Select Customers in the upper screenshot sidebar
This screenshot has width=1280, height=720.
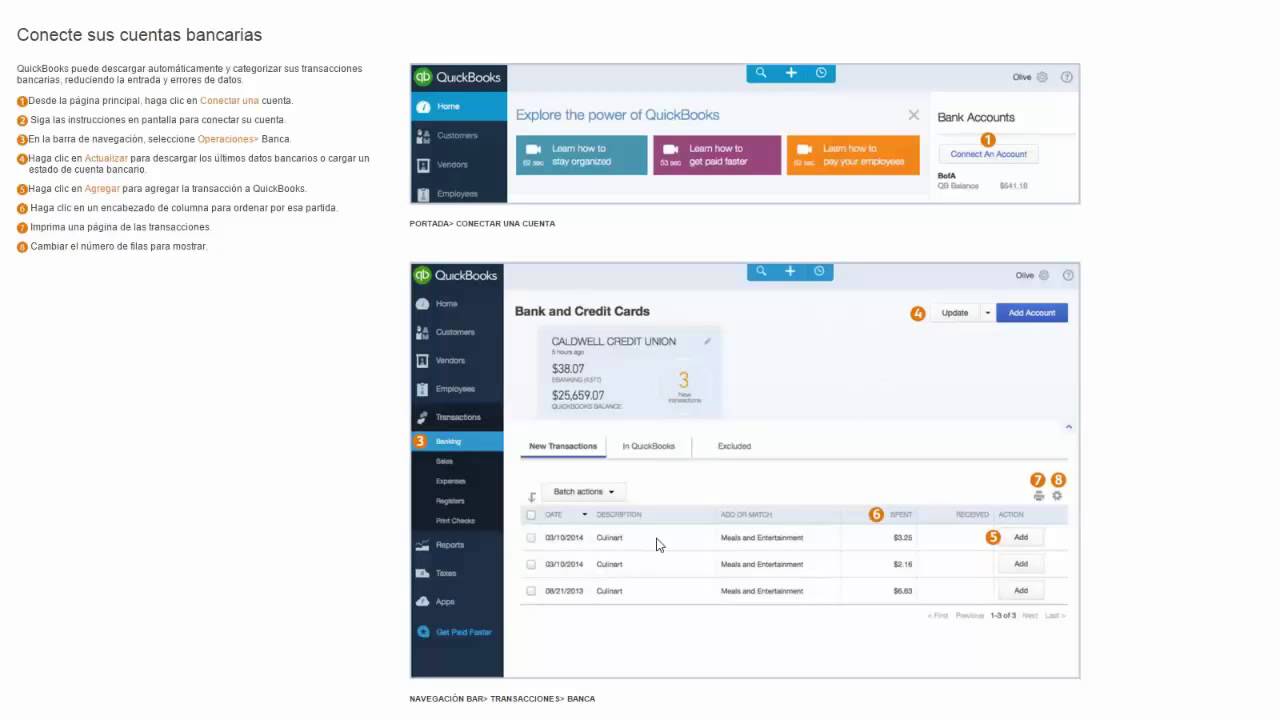click(459, 135)
